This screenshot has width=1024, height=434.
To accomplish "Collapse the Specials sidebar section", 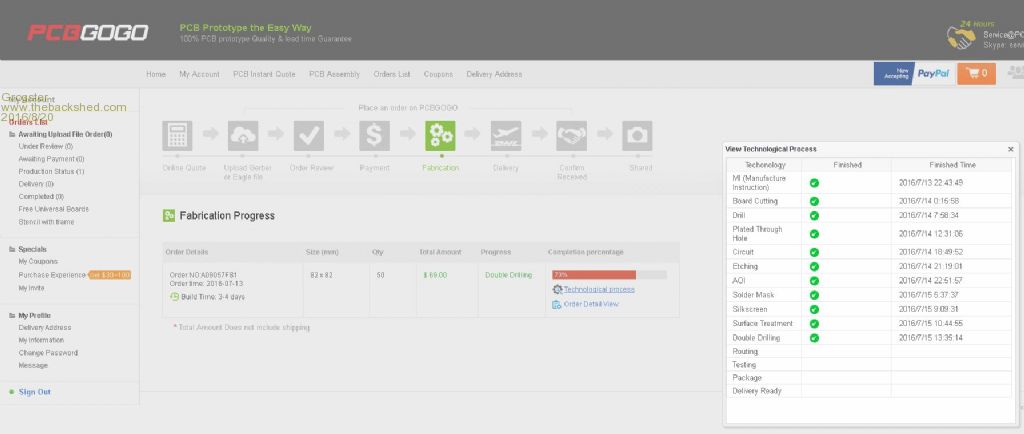I will (x=12, y=249).
